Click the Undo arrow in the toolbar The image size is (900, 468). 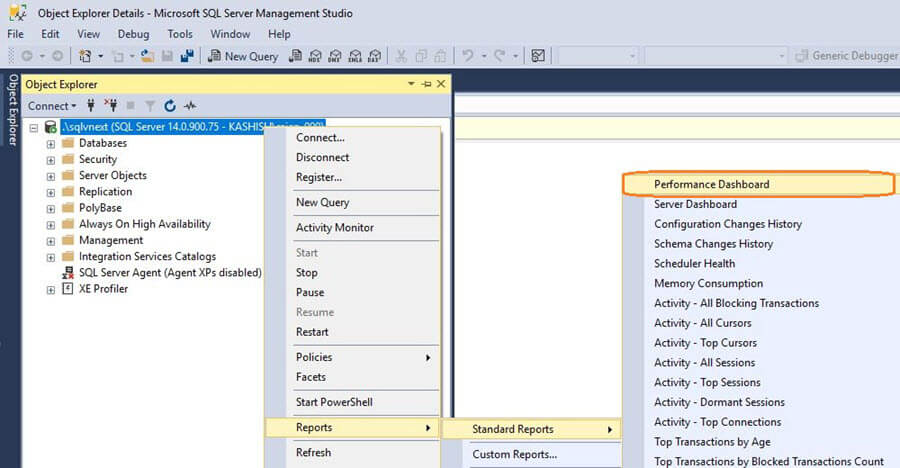pyautogui.click(x=466, y=56)
